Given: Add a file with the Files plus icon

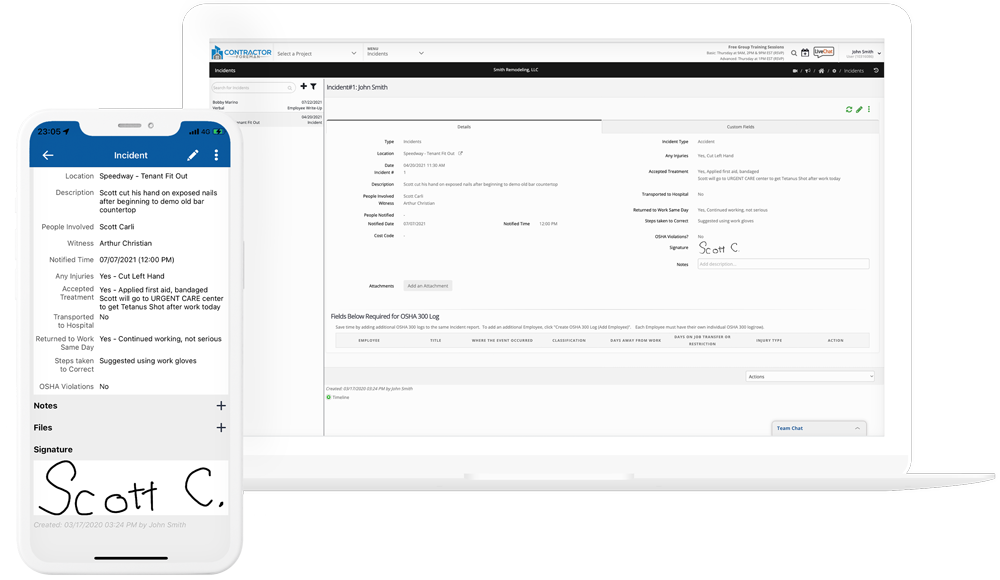Looking at the screenshot, I should coord(221,428).
